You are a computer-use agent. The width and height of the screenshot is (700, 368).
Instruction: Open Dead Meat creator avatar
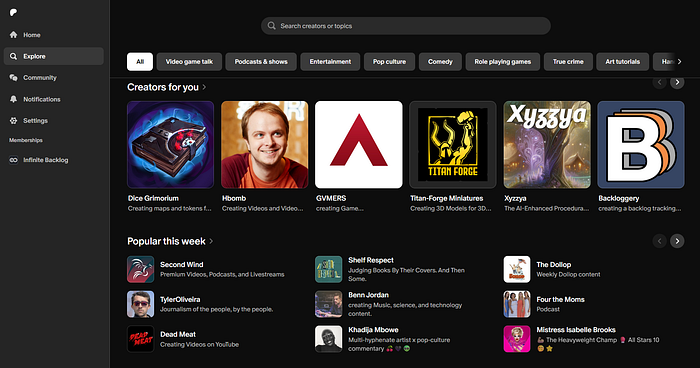pos(141,339)
